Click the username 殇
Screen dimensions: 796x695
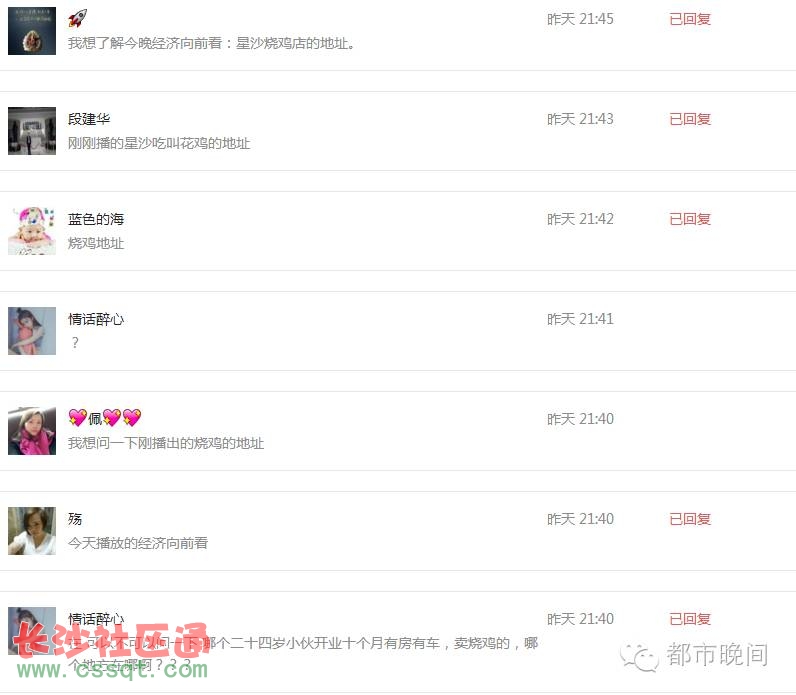pos(75,519)
